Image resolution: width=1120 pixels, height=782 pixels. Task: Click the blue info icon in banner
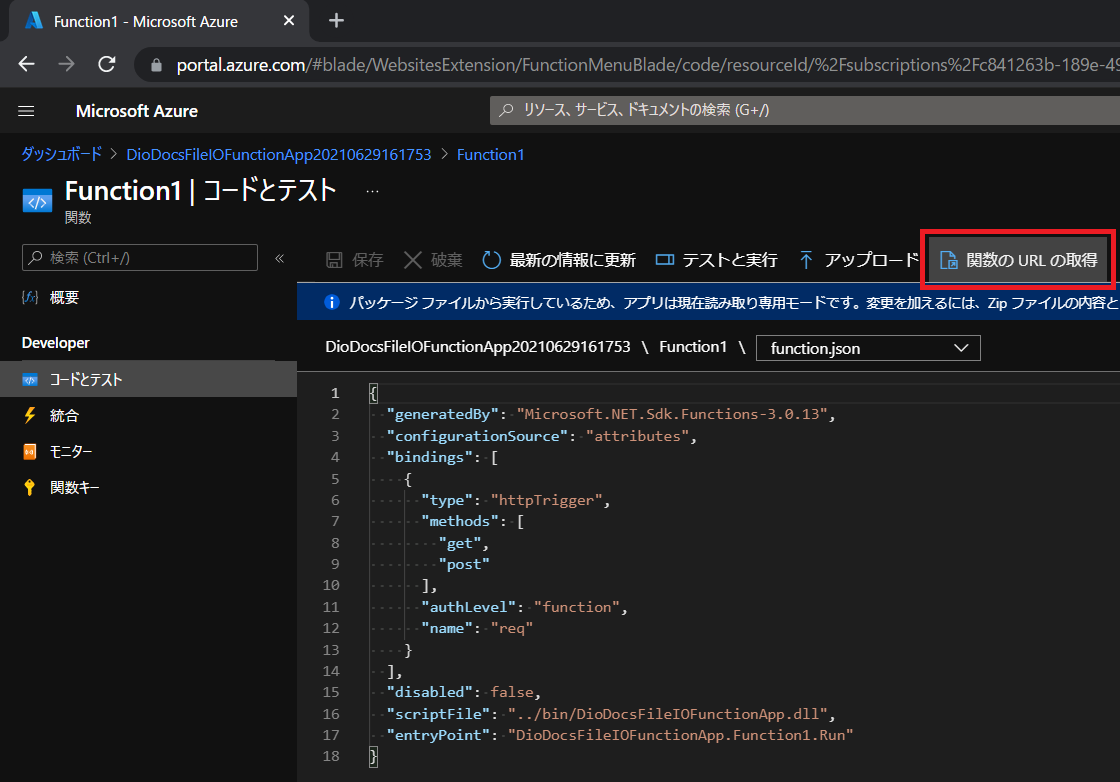[331, 302]
